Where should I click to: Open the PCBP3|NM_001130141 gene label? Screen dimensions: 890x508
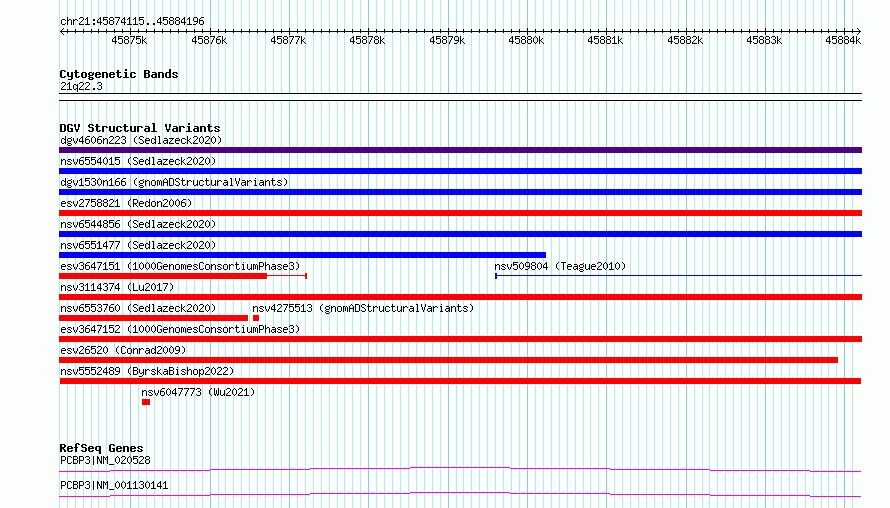point(114,485)
